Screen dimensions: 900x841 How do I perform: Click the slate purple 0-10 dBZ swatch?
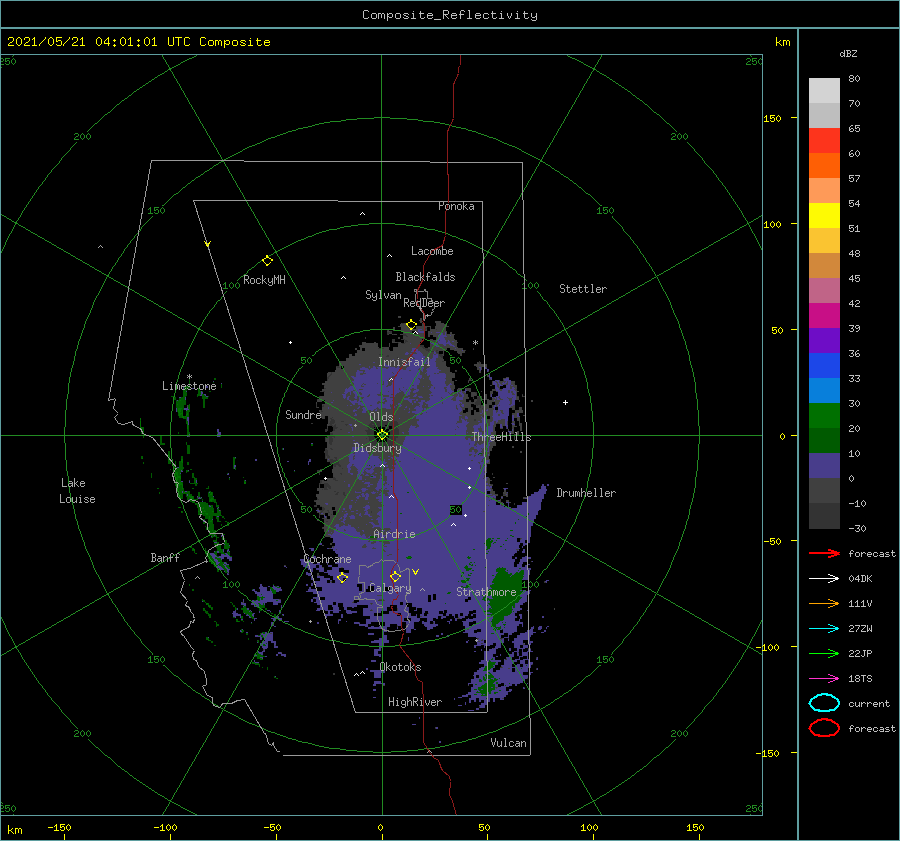pyautogui.click(x=824, y=466)
